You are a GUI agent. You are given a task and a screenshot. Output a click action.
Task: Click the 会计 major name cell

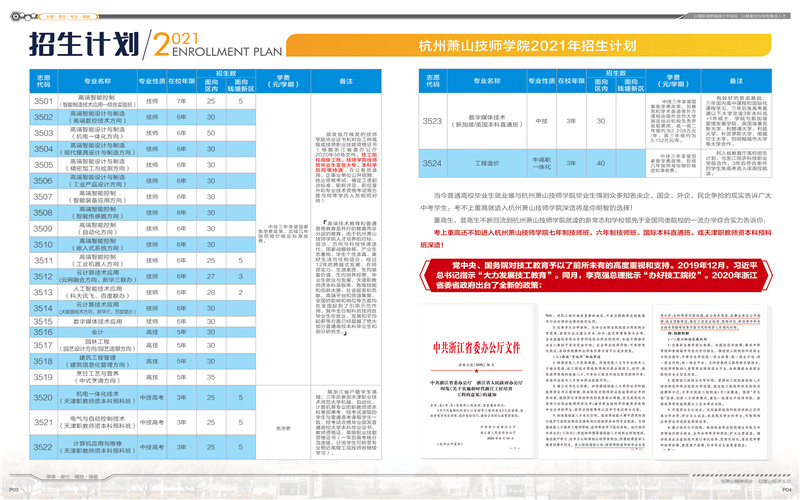click(97, 332)
